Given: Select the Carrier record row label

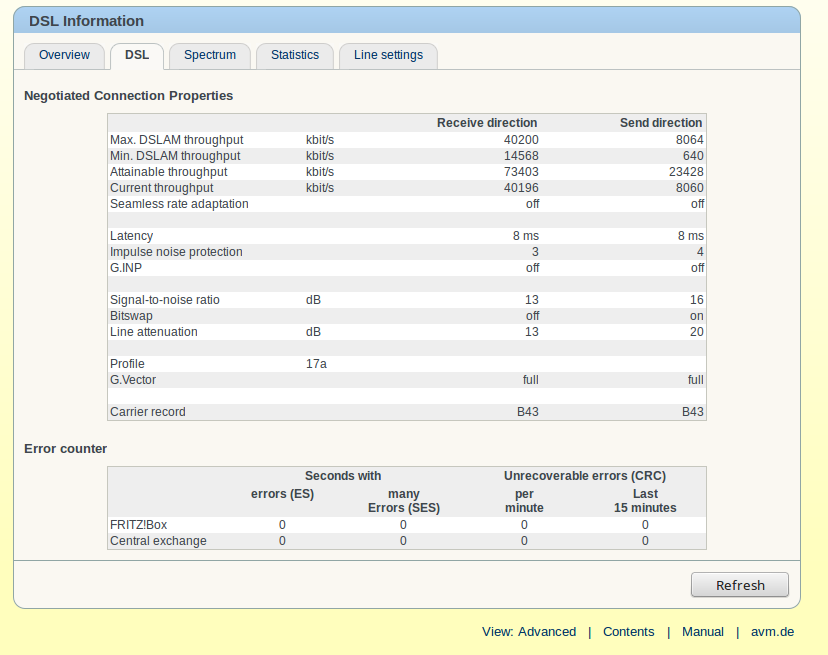Looking at the screenshot, I should [x=148, y=412].
